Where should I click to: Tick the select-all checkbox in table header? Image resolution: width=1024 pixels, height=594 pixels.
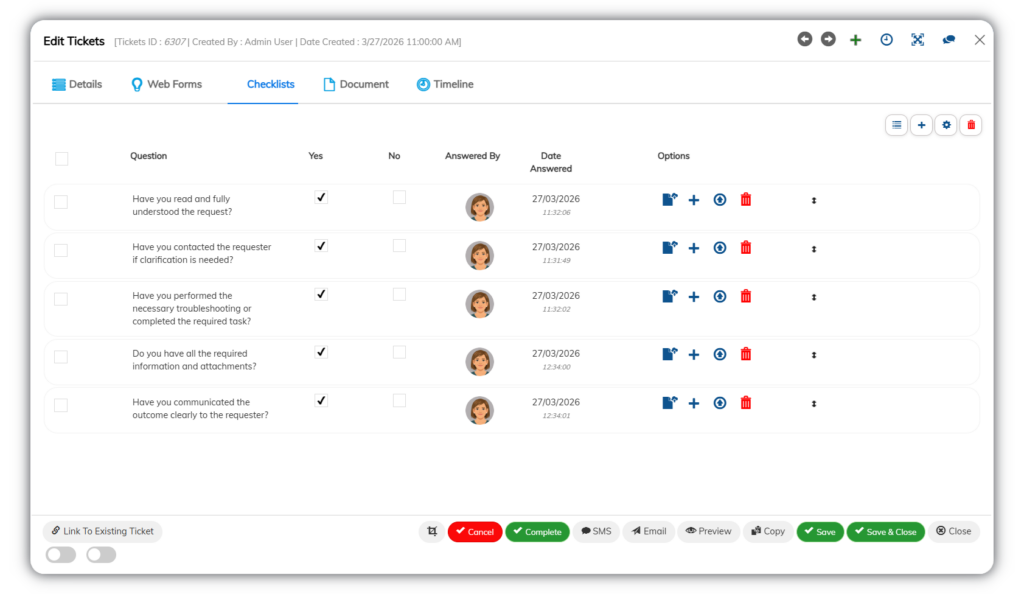coord(61,159)
